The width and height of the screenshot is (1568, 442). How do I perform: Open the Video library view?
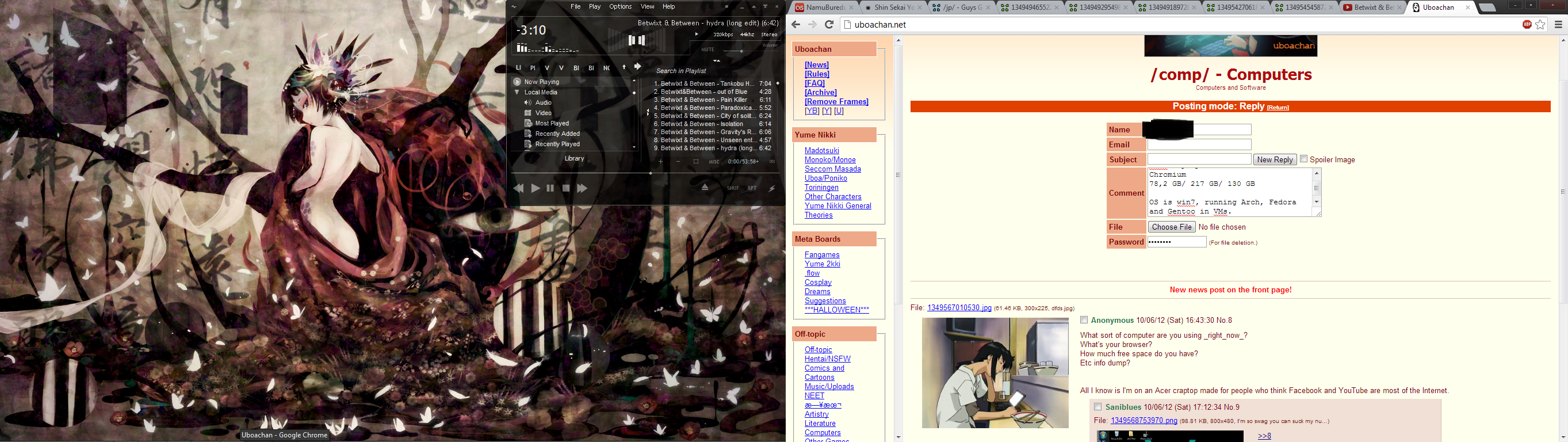(x=544, y=113)
